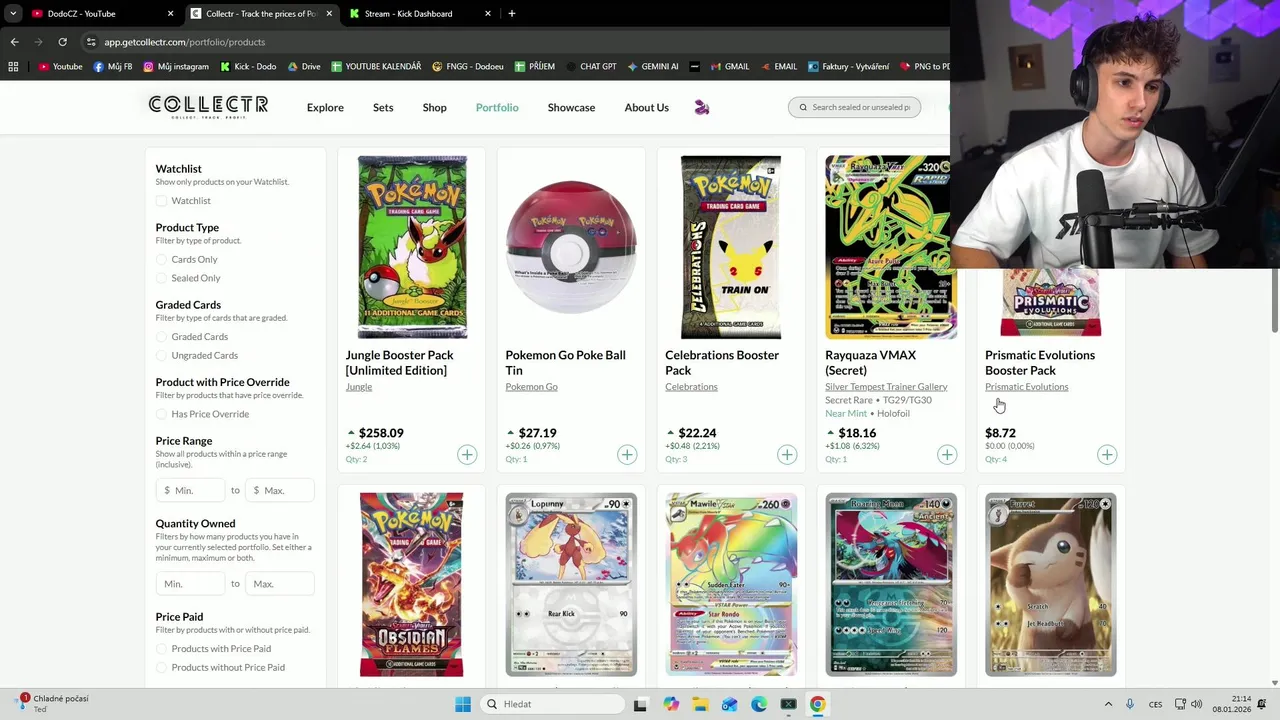Image resolution: width=1280 pixels, height=720 pixels.
Task: Open the Copilot icon in the taskbar
Action: (x=671, y=704)
